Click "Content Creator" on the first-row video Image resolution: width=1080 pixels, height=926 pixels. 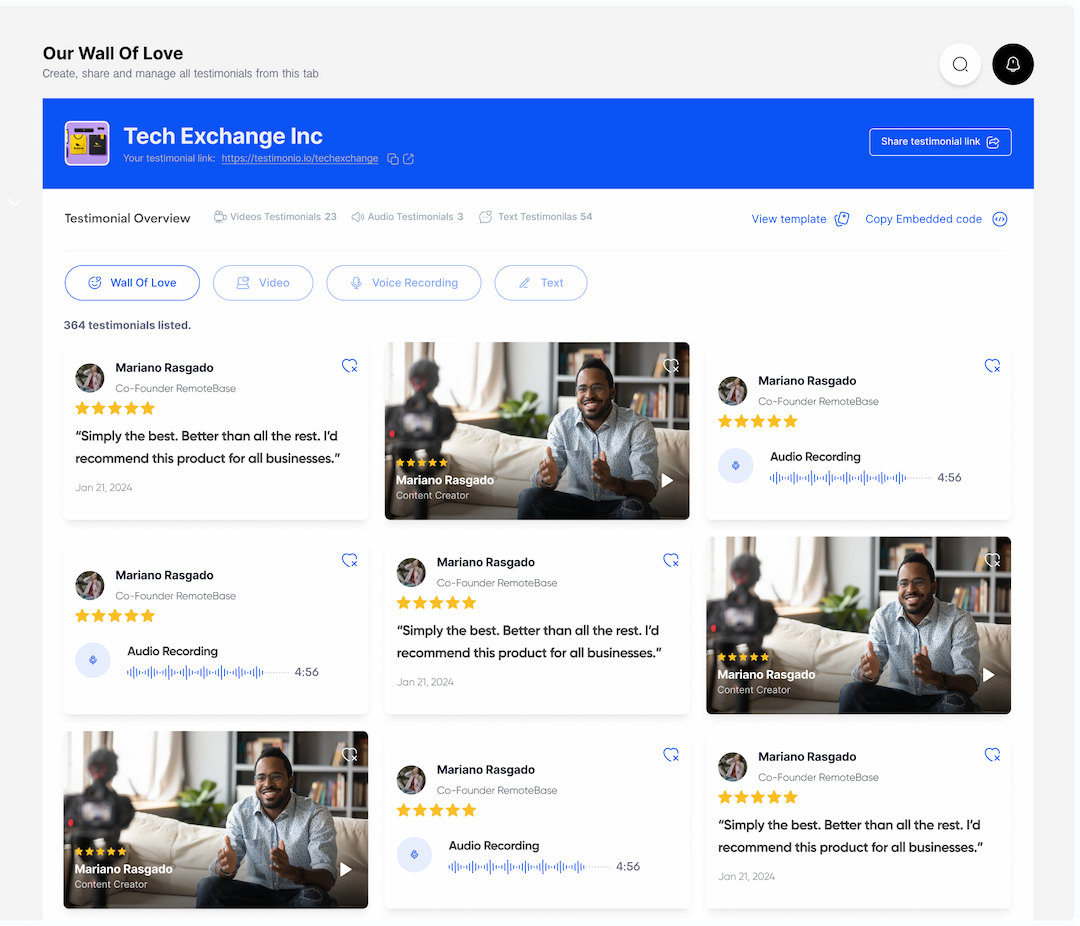tap(433, 495)
